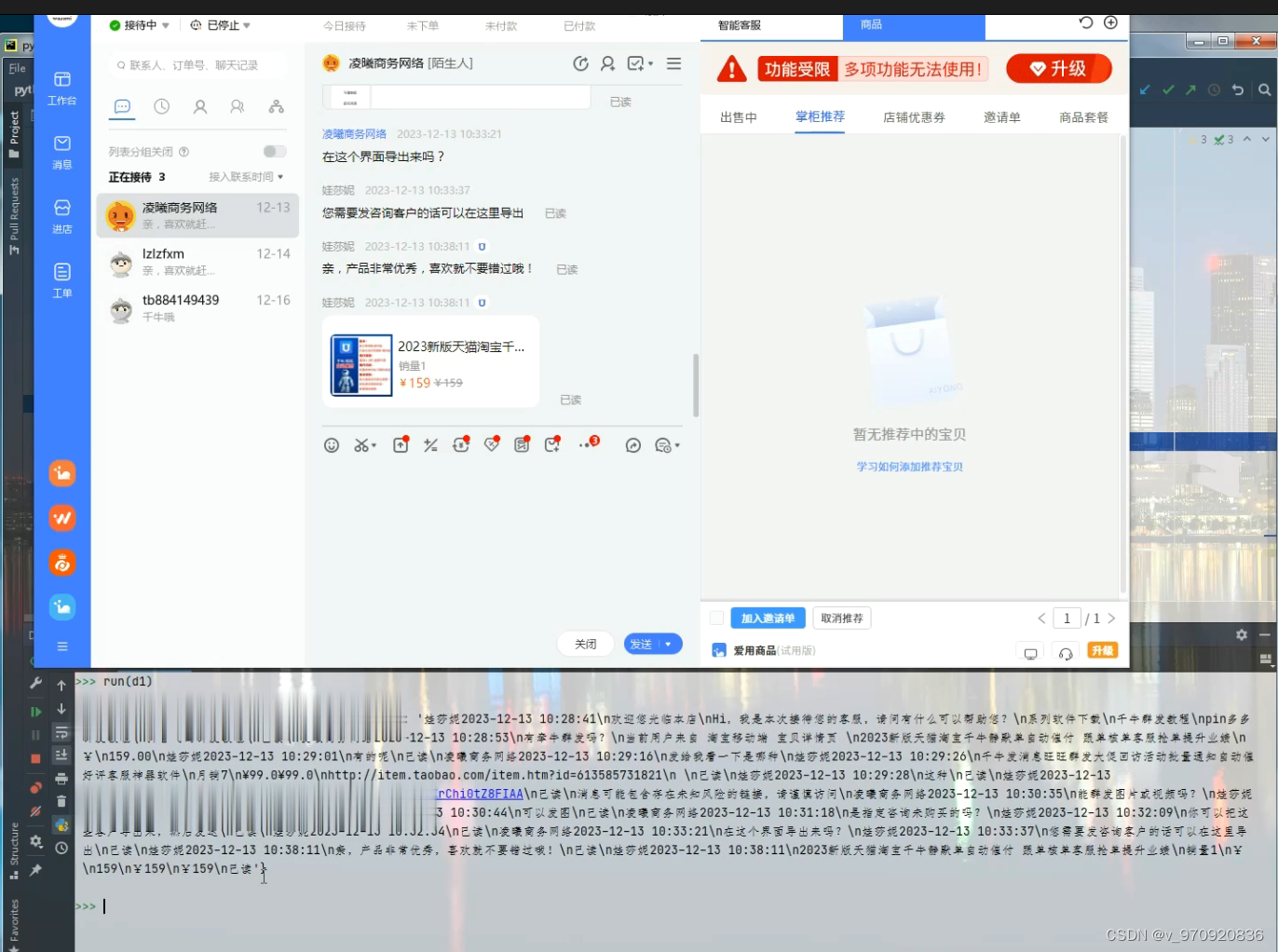Open the 工单 work order section

click(62, 280)
